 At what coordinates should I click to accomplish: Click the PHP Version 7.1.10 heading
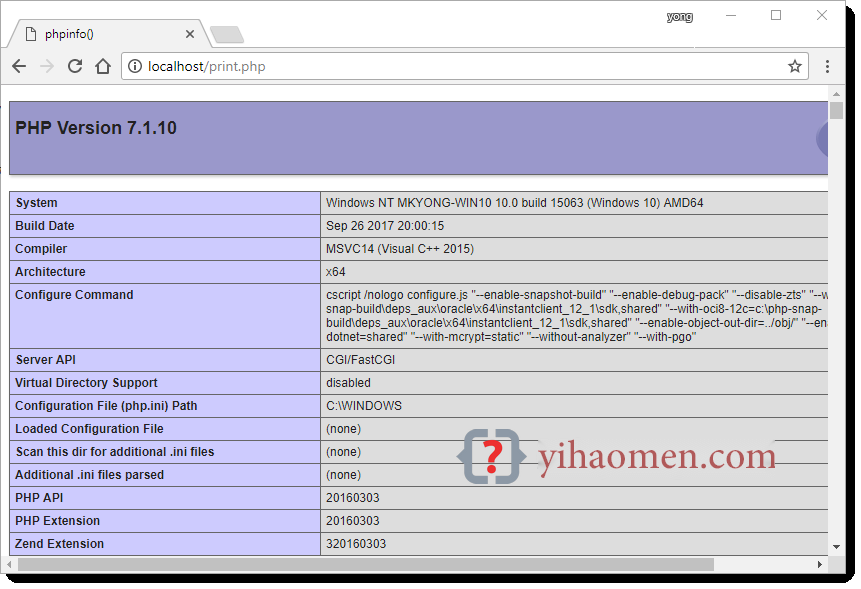point(96,128)
